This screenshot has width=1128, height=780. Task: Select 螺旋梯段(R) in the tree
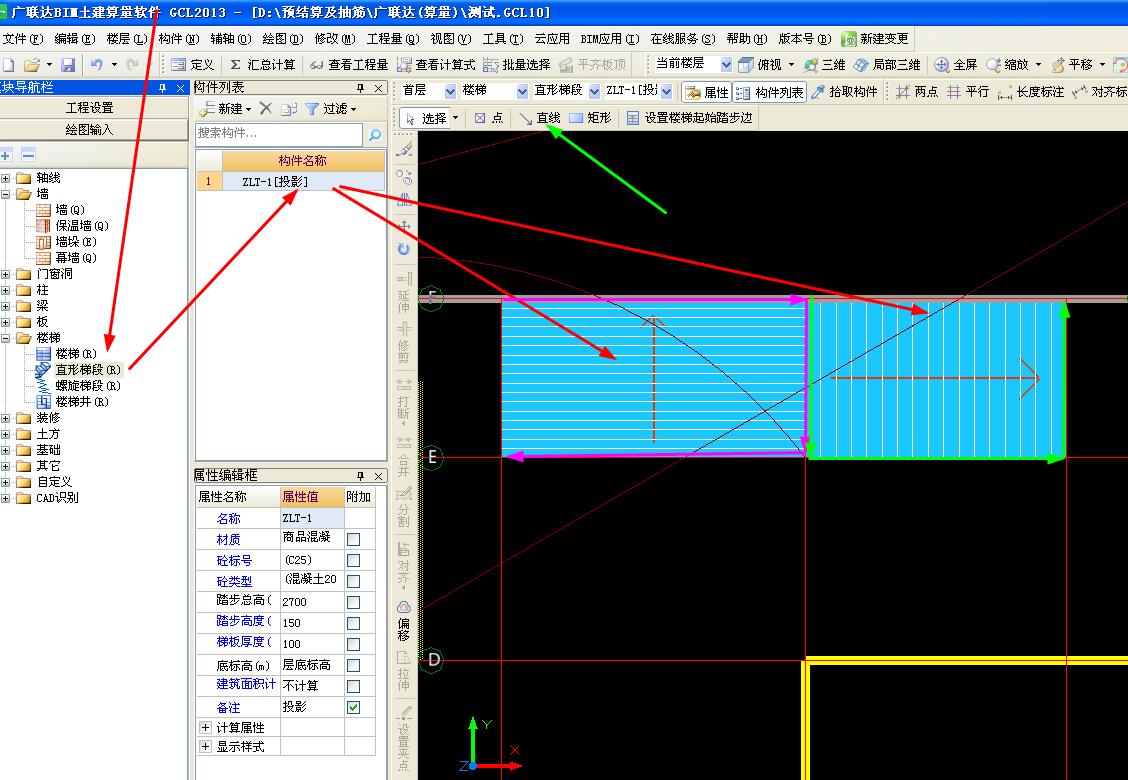88,386
